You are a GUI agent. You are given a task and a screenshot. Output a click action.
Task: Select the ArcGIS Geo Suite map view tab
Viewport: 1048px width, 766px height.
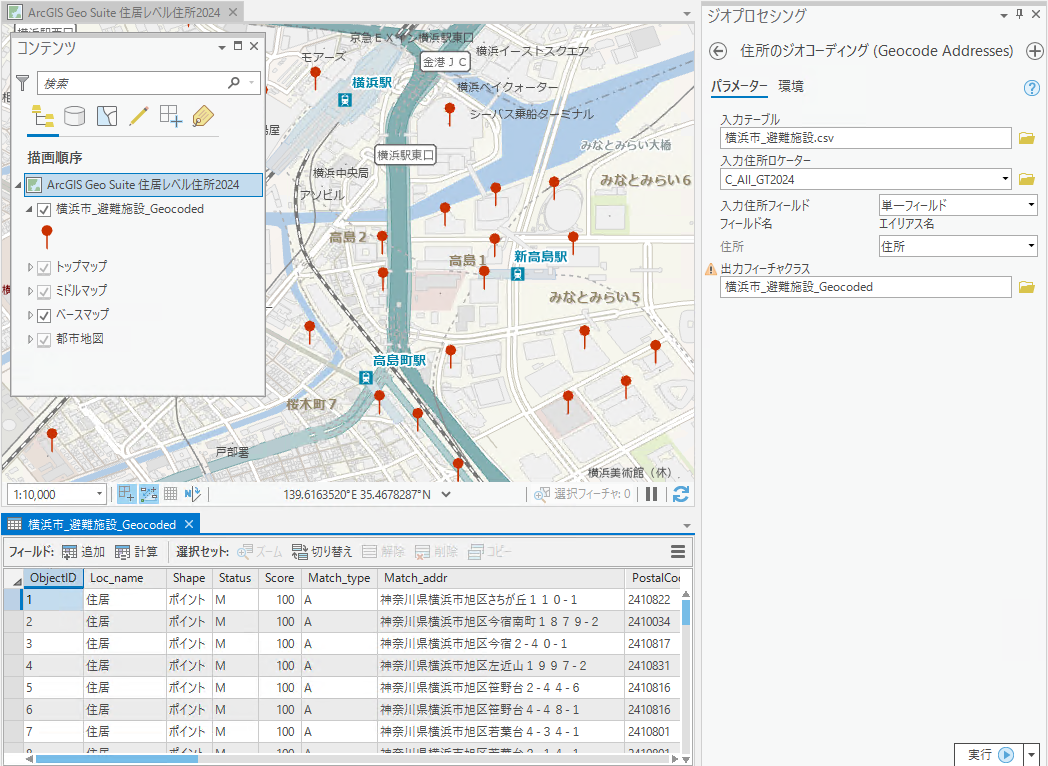123,12
